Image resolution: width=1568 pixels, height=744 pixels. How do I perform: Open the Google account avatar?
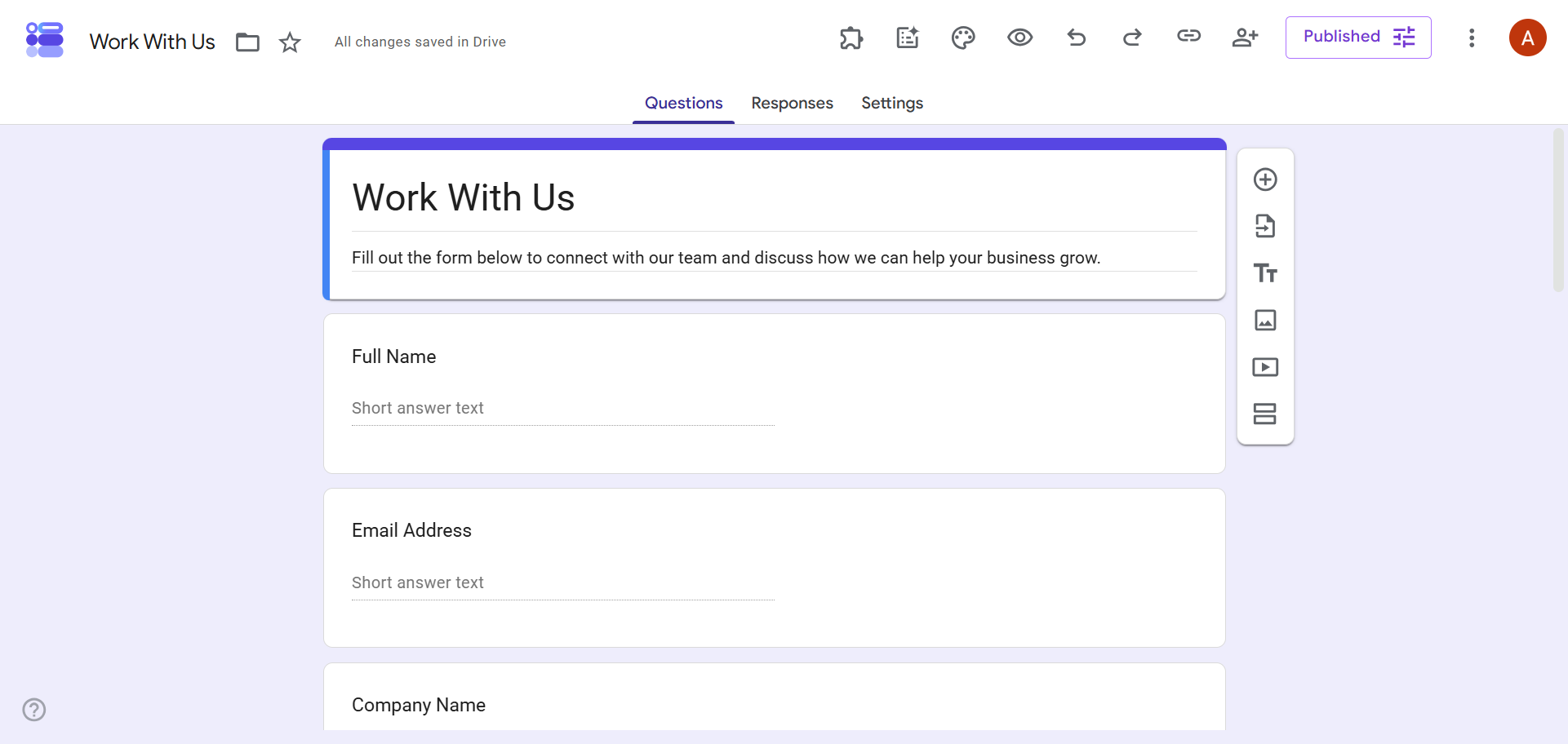pos(1528,38)
